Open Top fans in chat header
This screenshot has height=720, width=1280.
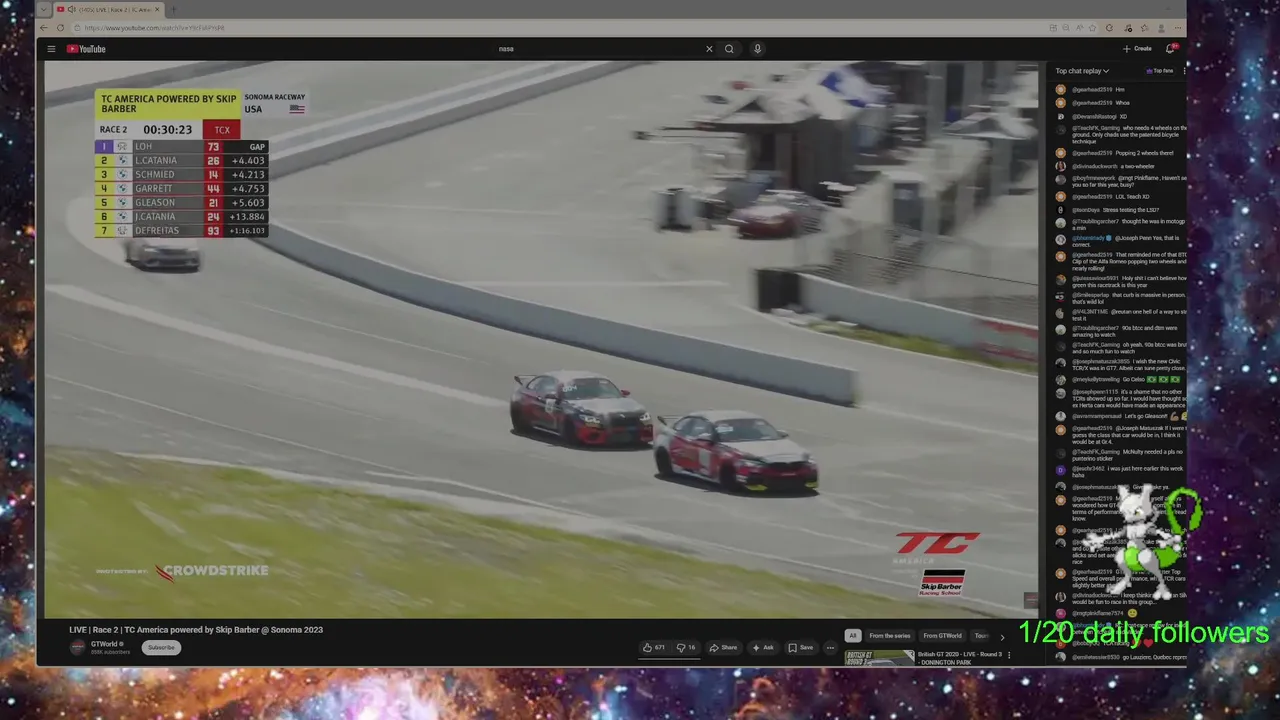tap(1159, 71)
